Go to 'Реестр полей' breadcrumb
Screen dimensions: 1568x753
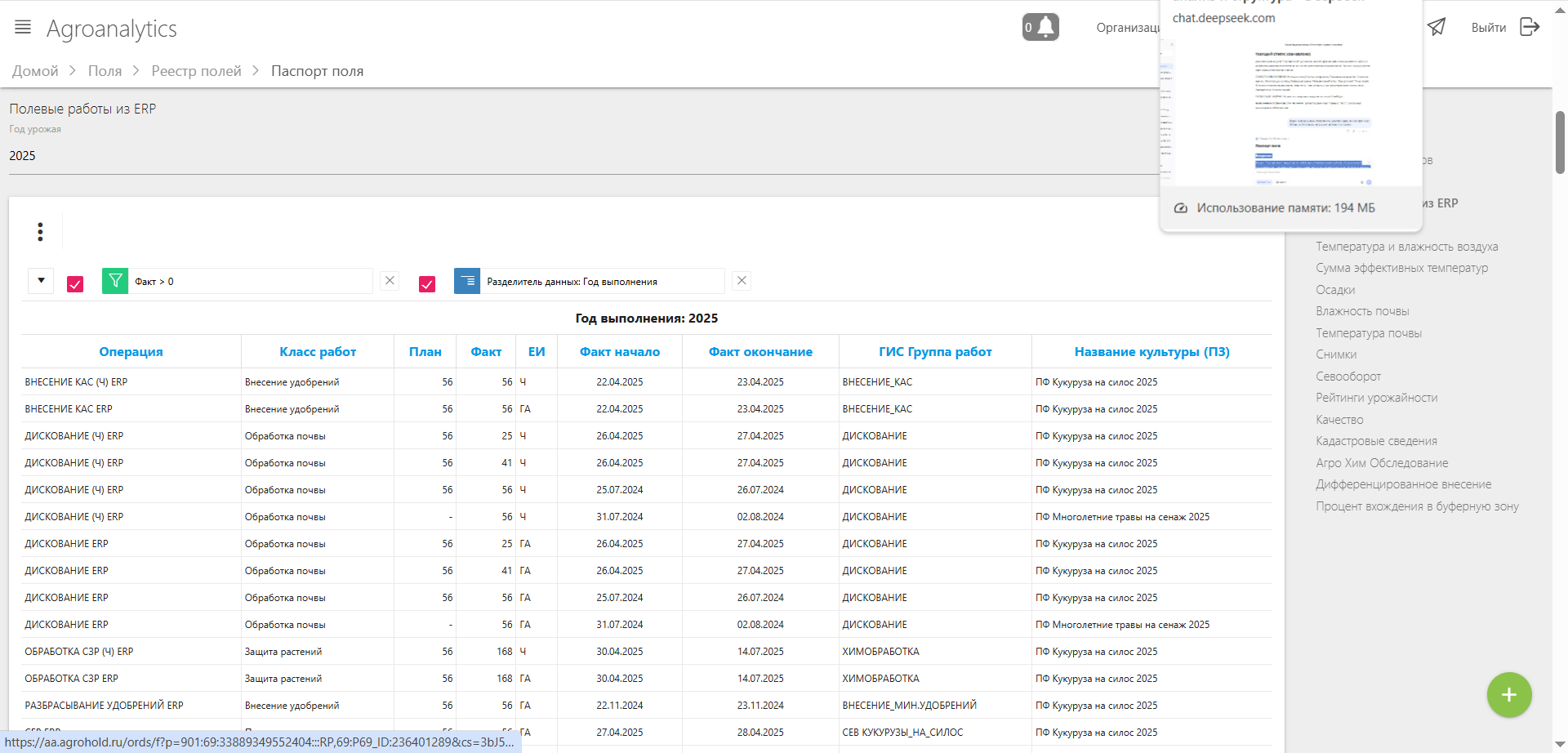pyautogui.click(x=196, y=71)
